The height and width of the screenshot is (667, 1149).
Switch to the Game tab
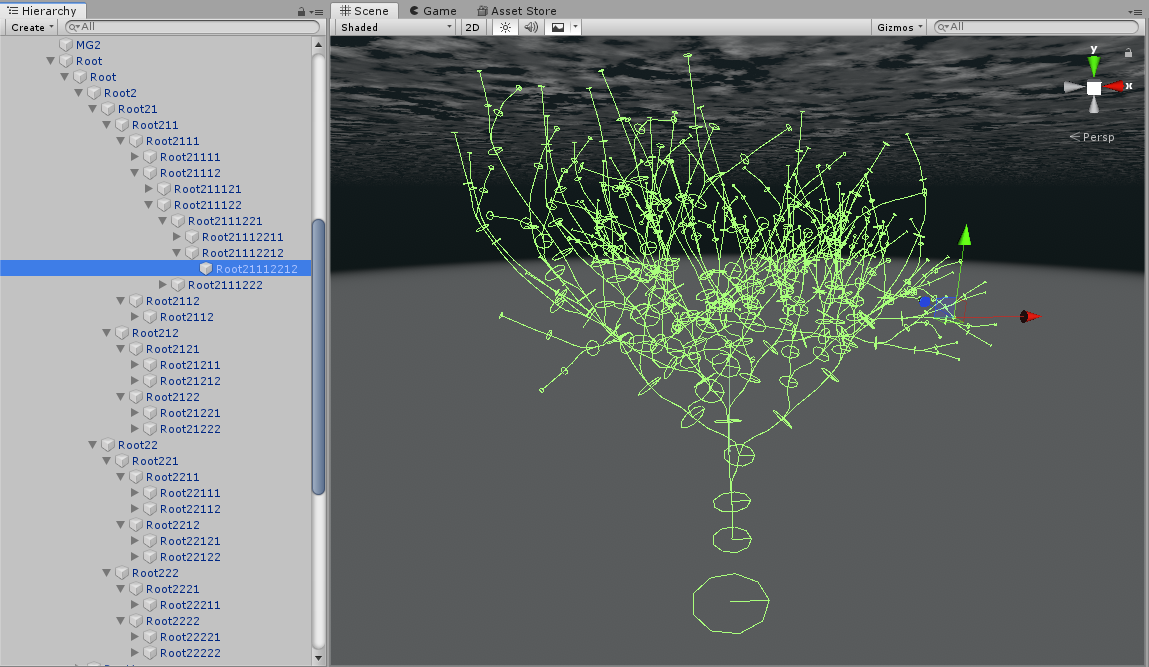pyautogui.click(x=433, y=10)
